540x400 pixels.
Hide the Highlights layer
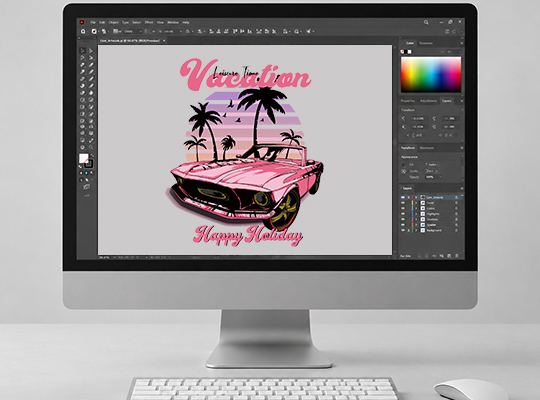click(x=403, y=214)
